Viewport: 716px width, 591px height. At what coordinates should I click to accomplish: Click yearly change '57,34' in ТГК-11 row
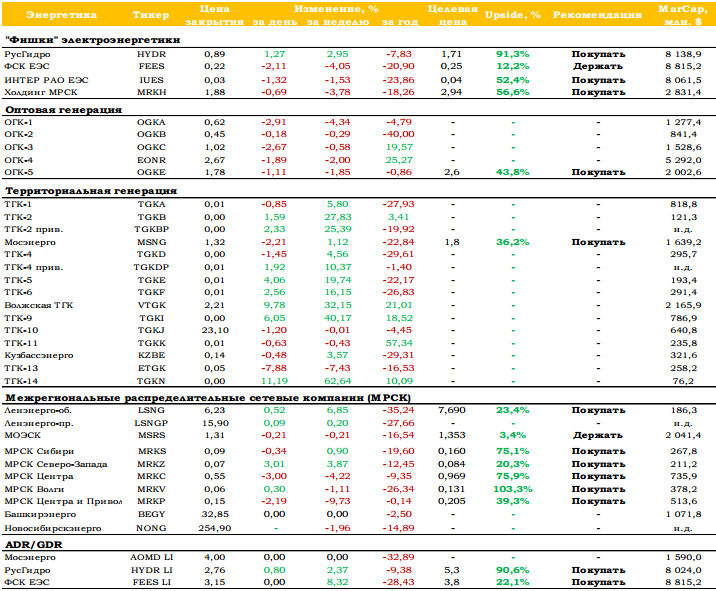[399, 343]
